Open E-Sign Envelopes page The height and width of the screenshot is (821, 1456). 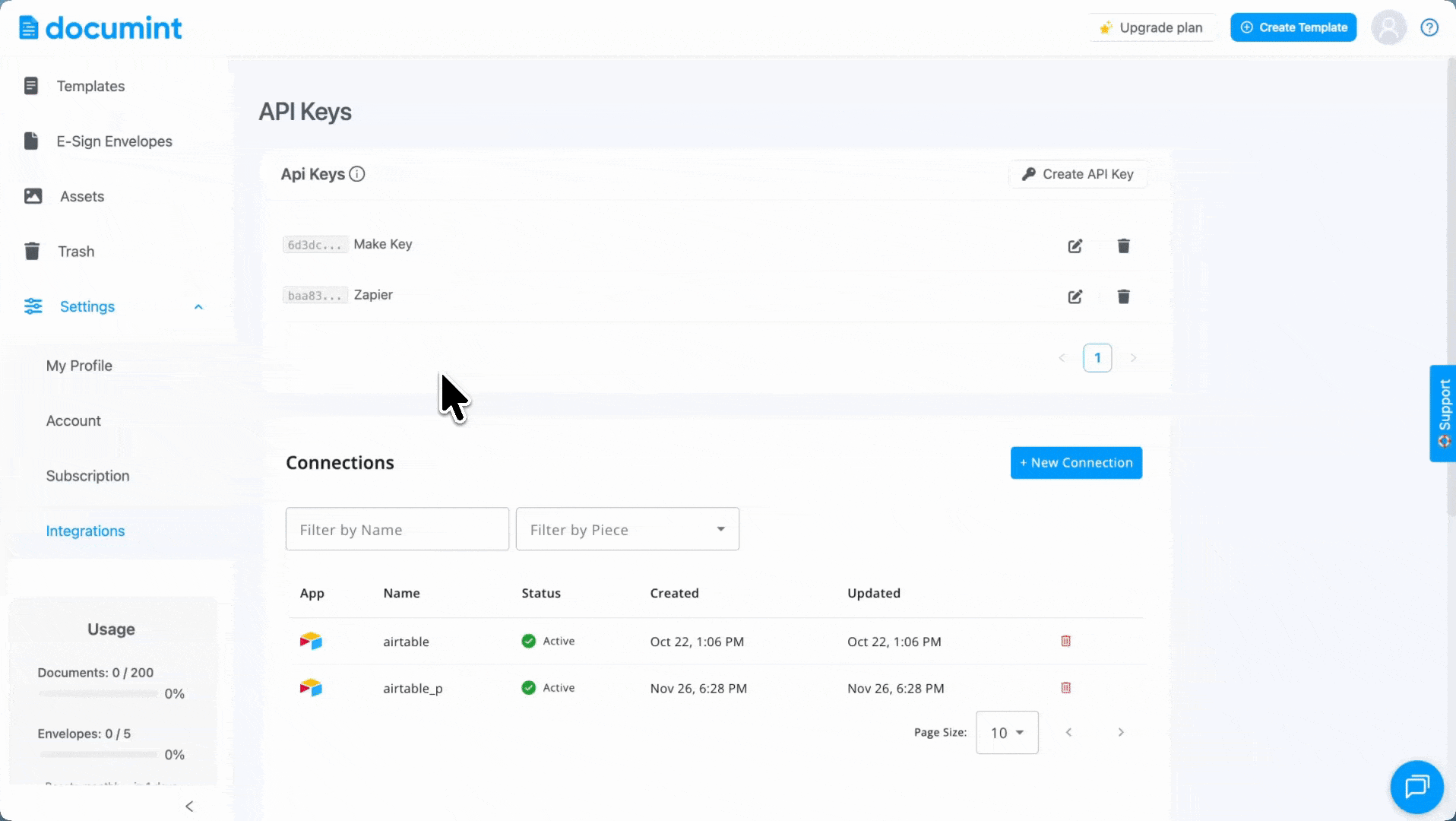pos(114,141)
